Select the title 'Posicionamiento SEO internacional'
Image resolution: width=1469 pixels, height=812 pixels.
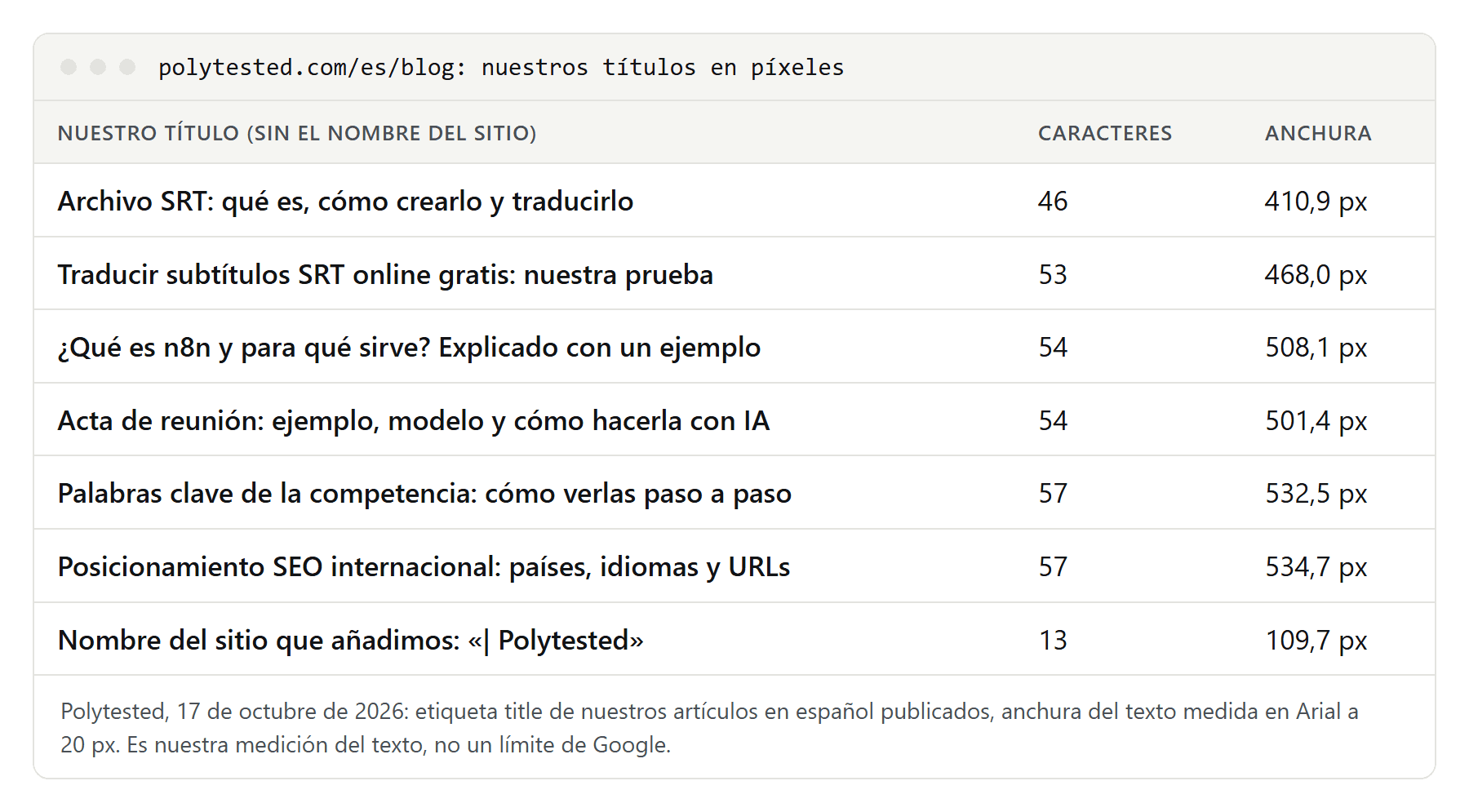click(279, 567)
